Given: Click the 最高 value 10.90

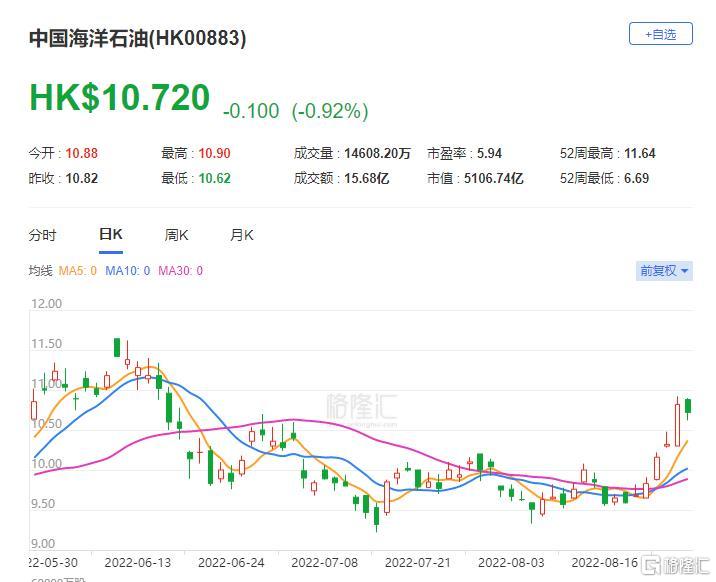Looking at the screenshot, I should [x=214, y=153].
